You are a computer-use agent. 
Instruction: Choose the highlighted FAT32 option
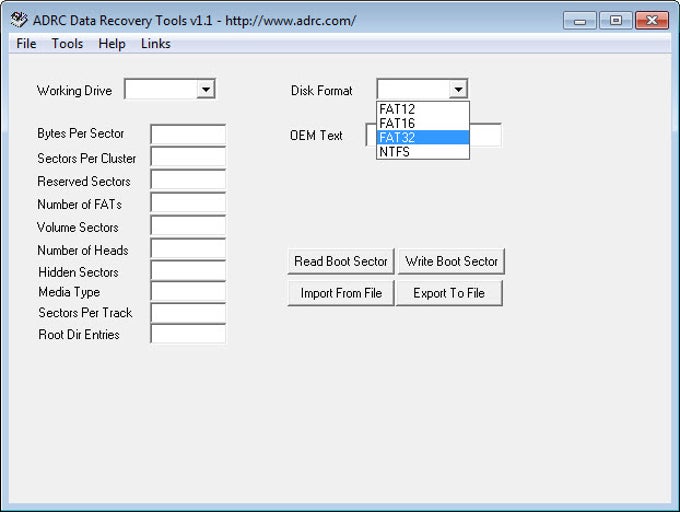pyautogui.click(x=423, y=137)
